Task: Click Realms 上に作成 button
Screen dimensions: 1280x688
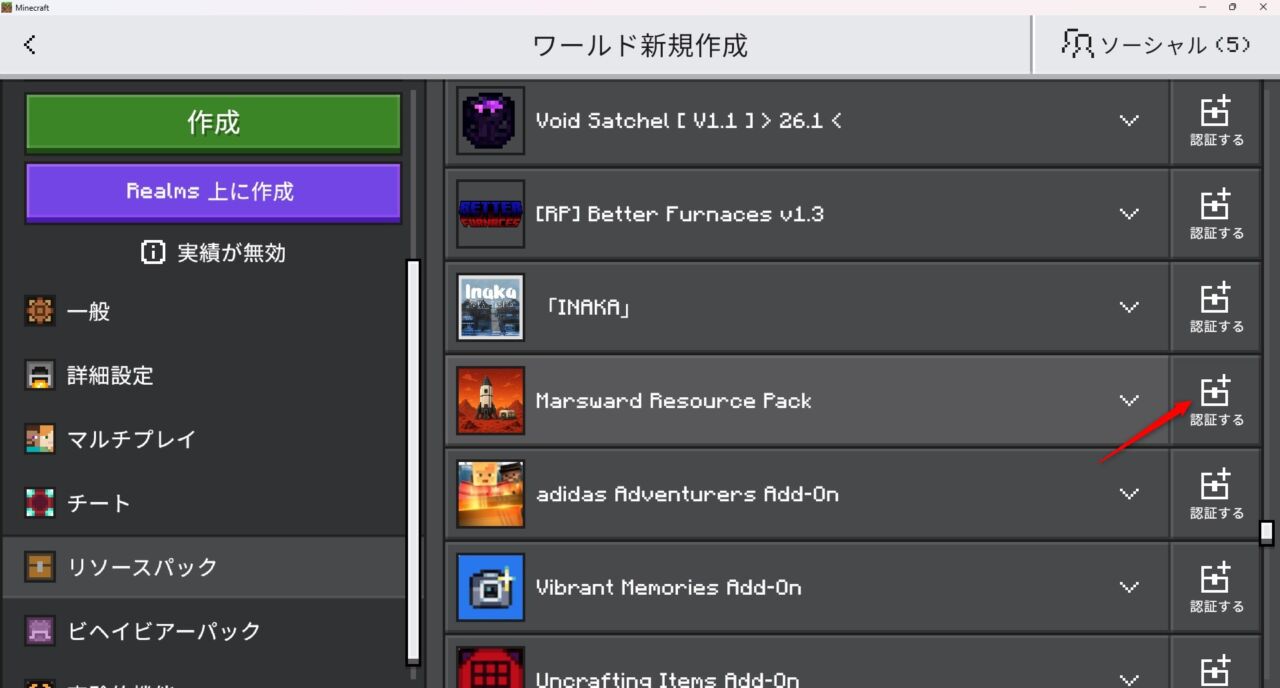Action: pyautogui.click(x=213, y=192)
